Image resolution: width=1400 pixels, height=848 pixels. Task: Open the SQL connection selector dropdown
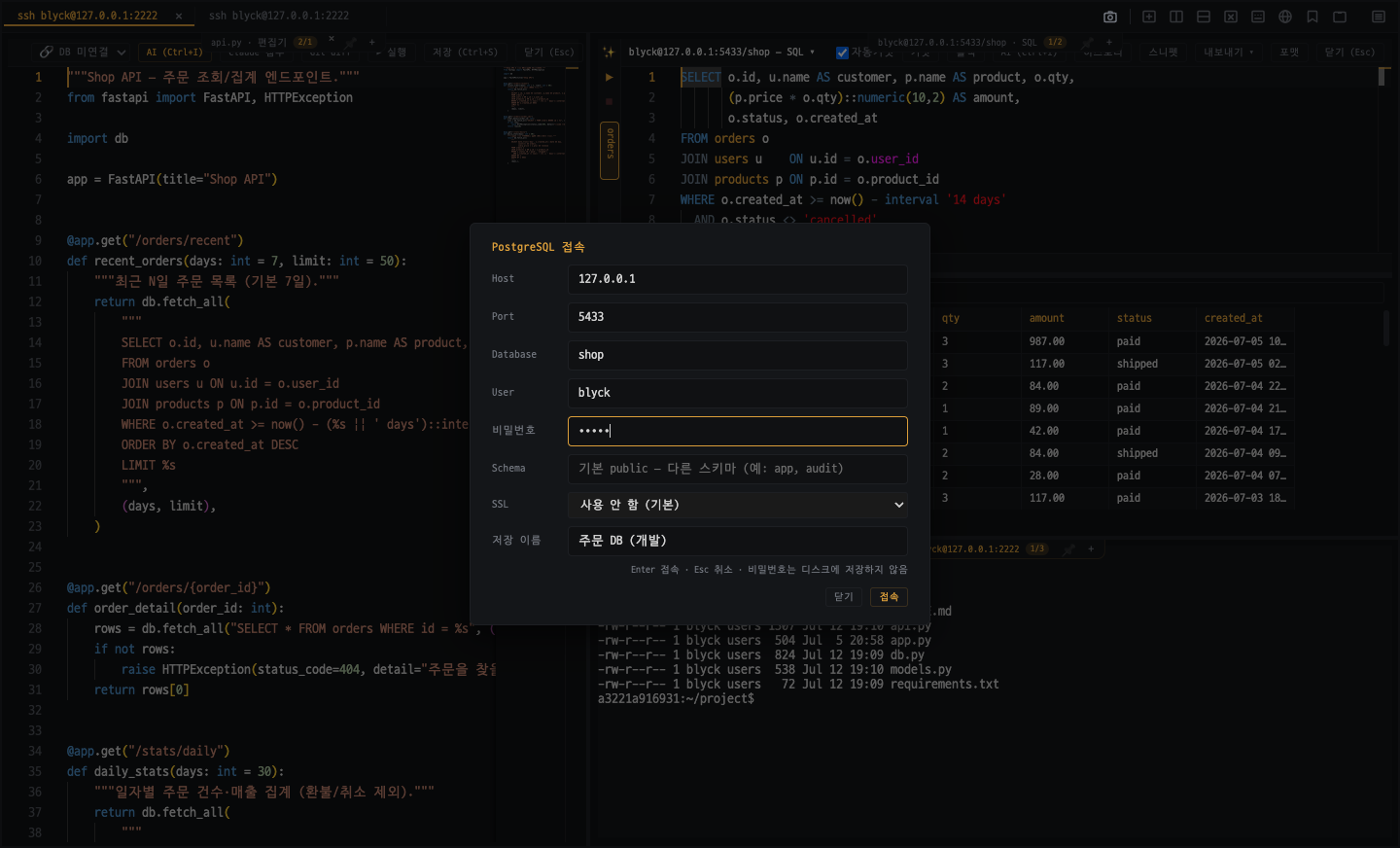click(x=722, y=53)
